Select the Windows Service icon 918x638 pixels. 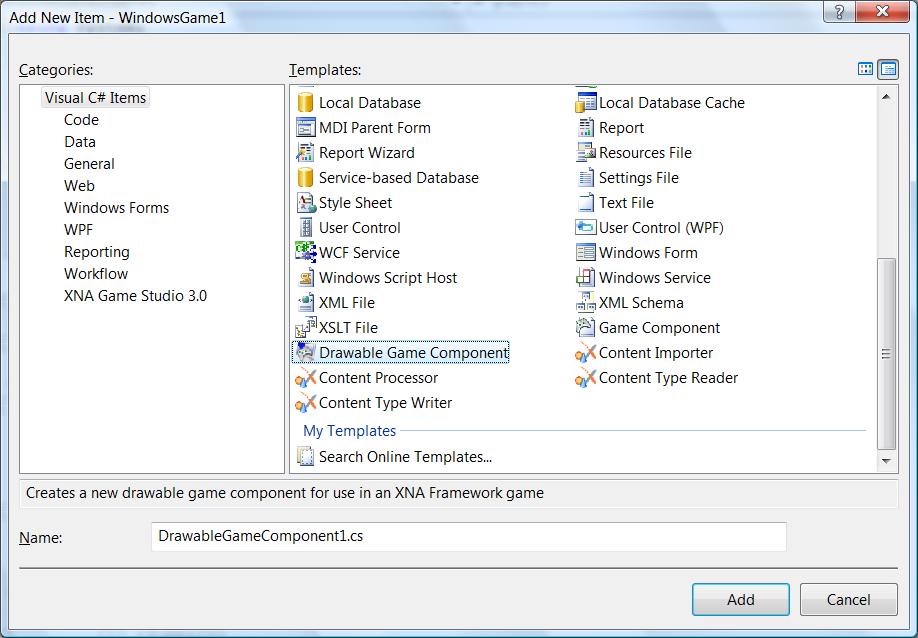(x=585, y=277)
